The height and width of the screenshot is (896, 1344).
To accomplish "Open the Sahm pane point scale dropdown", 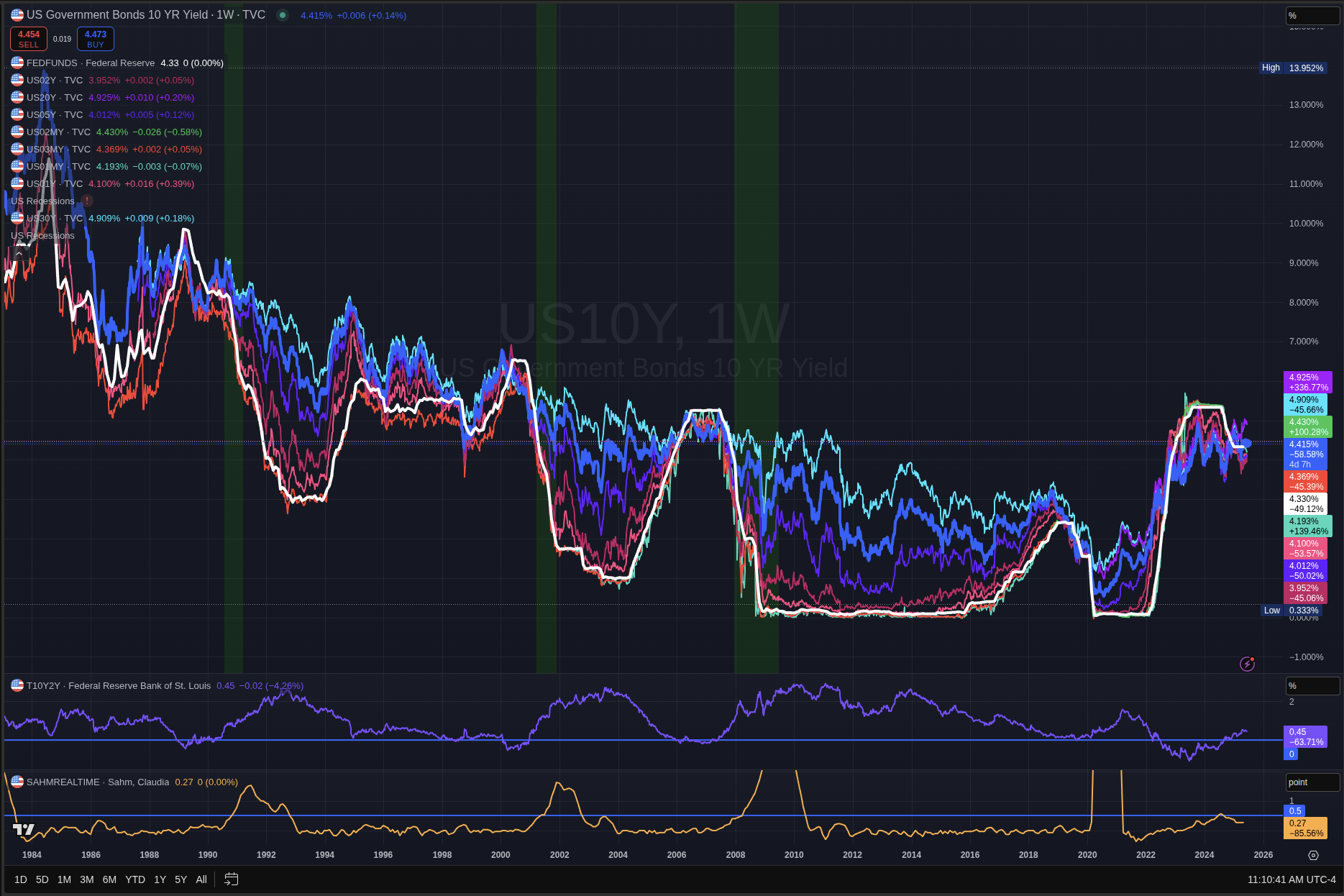I will click(1312, 782).
